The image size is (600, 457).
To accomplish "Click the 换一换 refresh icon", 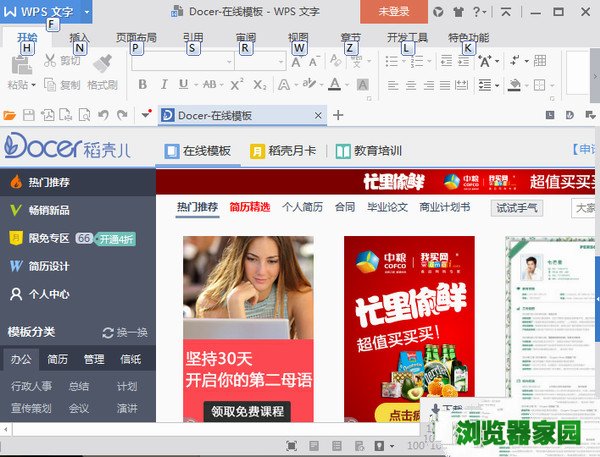I will coord(108,333).
